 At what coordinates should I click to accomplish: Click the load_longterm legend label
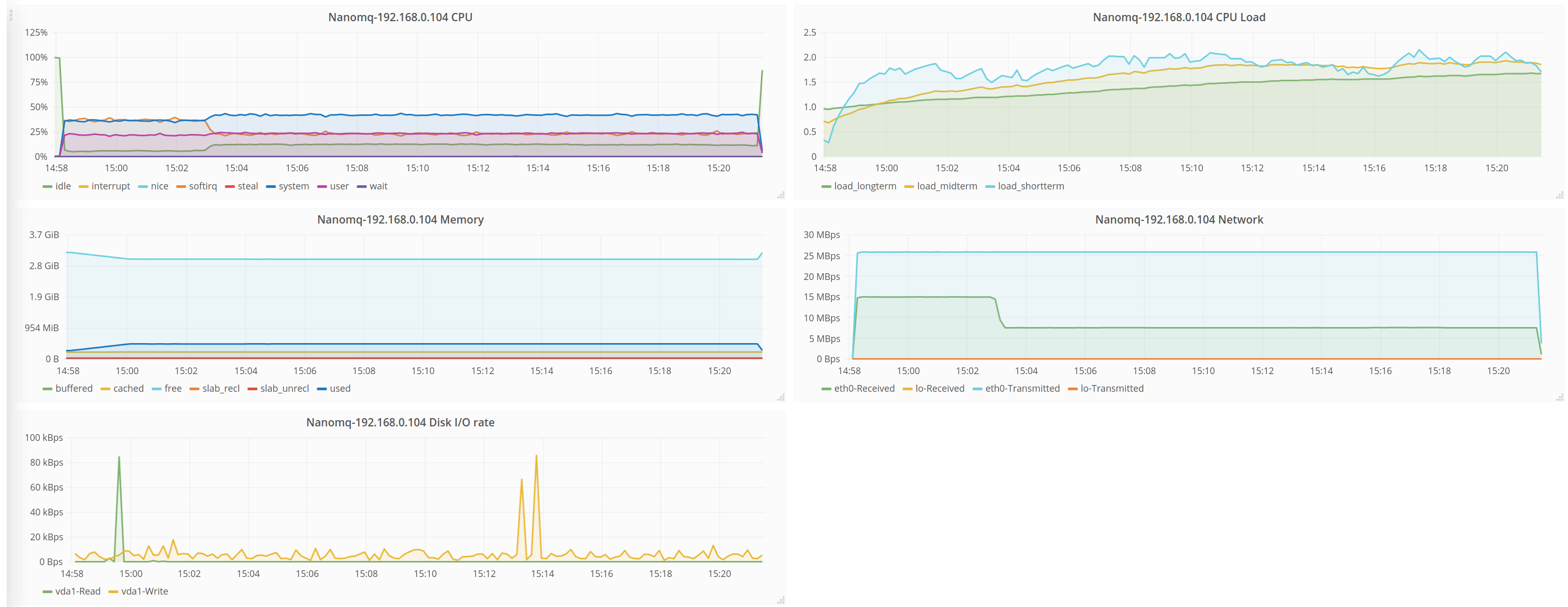pyautogui.click(x=864, y=186)
